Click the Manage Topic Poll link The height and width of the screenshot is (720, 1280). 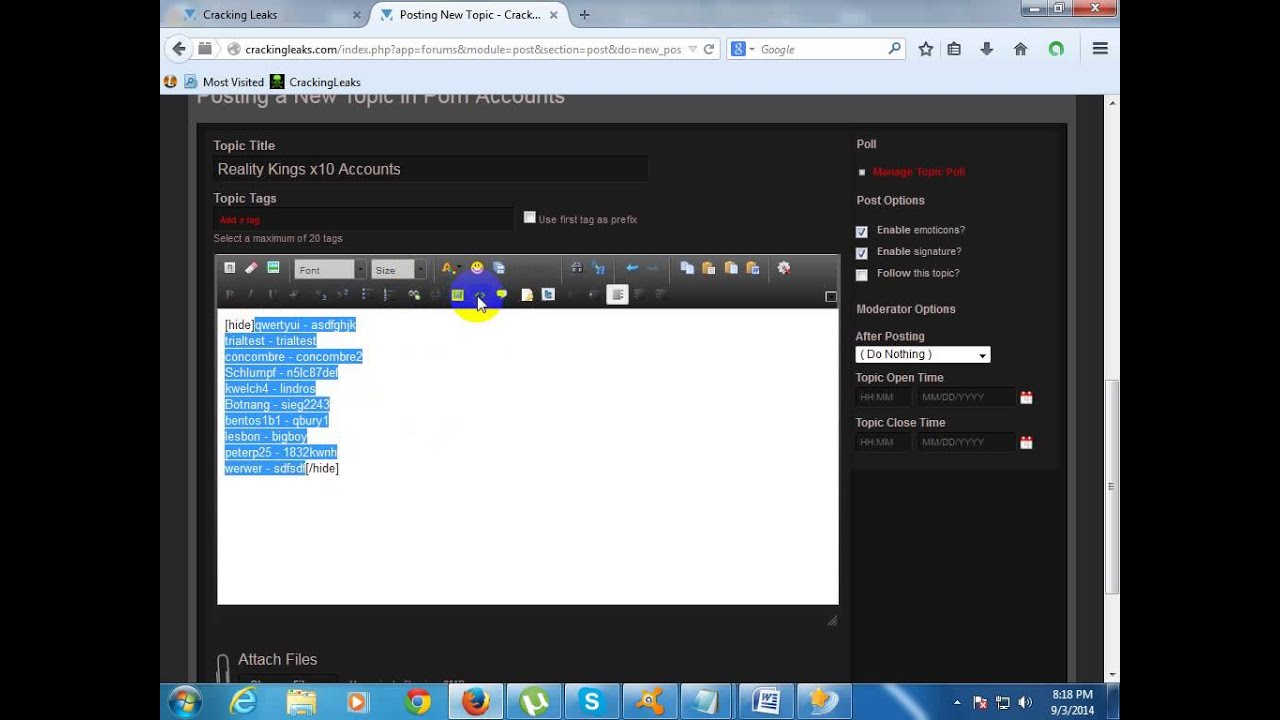pos(919,172)
